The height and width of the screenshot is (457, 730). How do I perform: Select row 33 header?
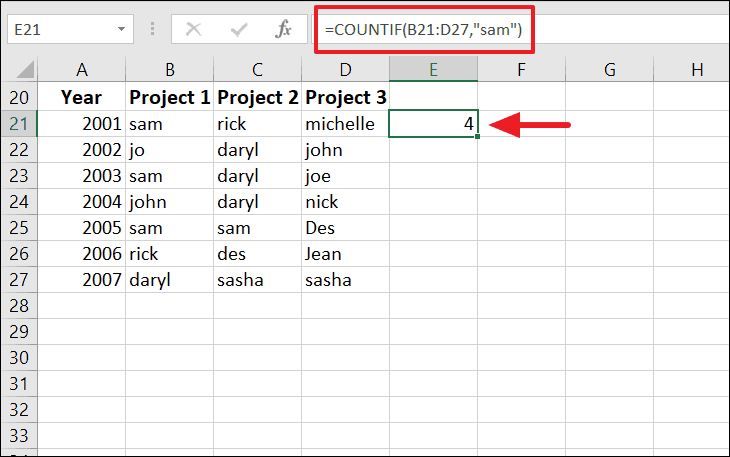[19, 436]
